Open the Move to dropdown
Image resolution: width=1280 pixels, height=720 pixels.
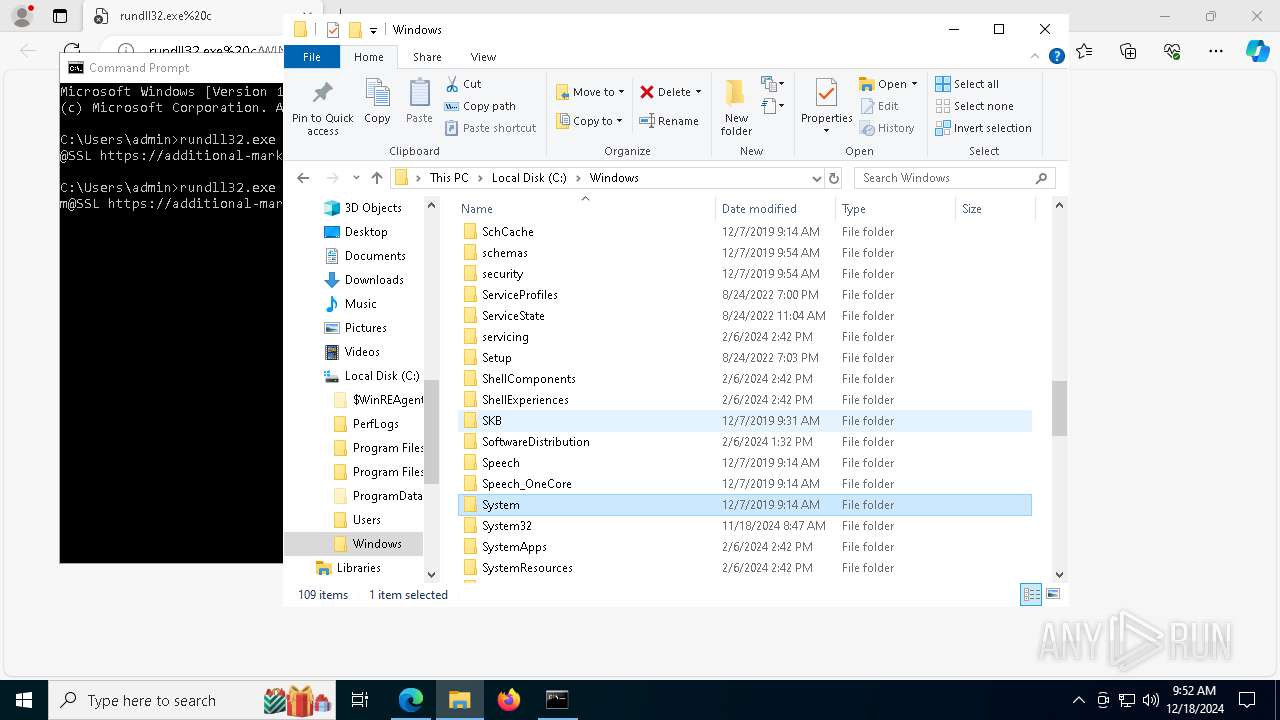pyautogui.click(x=590, y=92)
